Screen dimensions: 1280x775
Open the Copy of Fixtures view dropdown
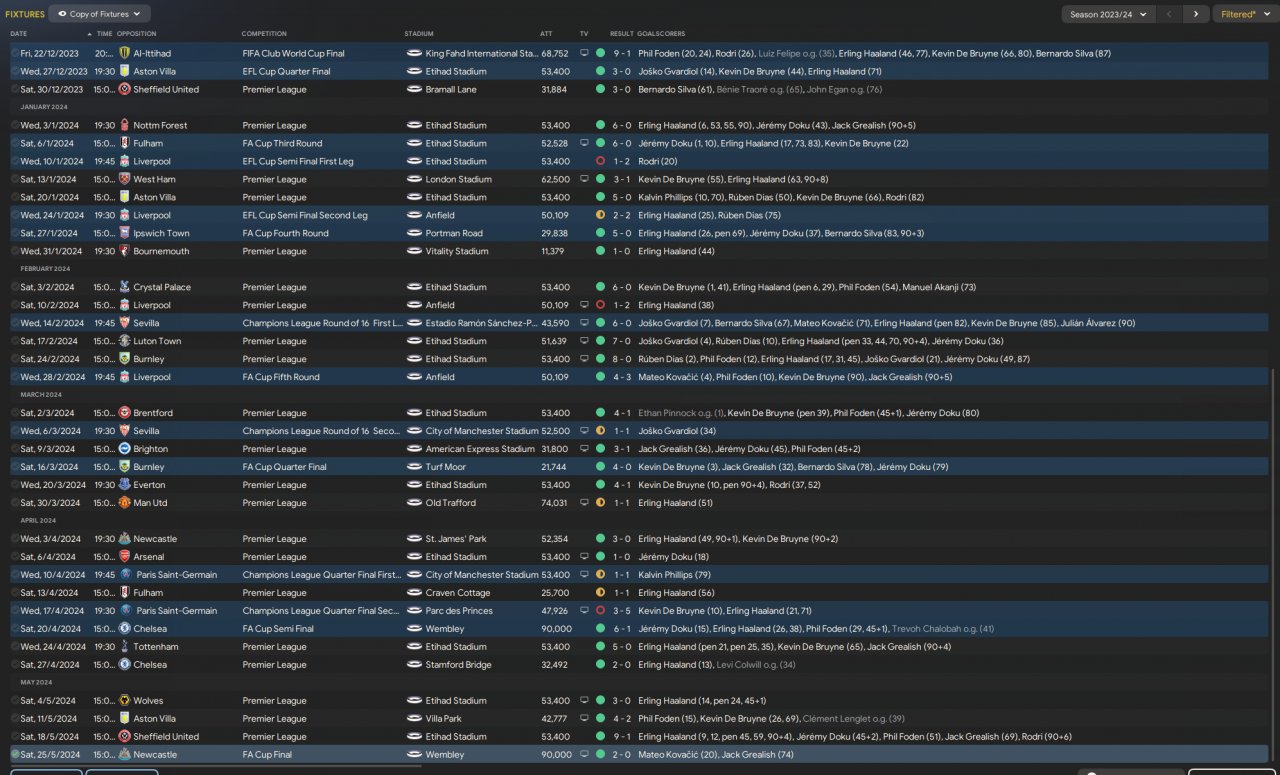coord(100,14)
